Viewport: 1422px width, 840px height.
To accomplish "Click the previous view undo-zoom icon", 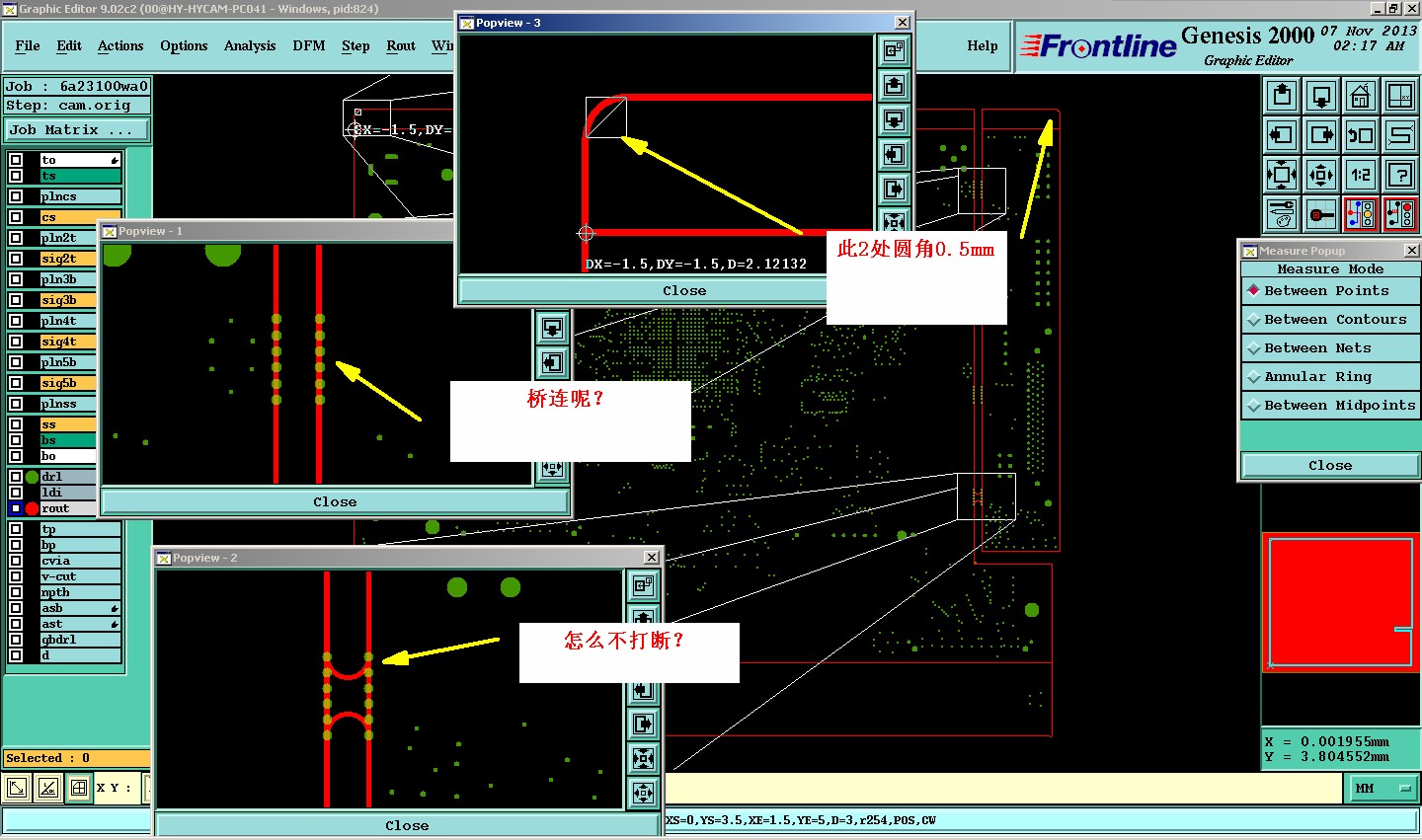I will click(1361, 135).
